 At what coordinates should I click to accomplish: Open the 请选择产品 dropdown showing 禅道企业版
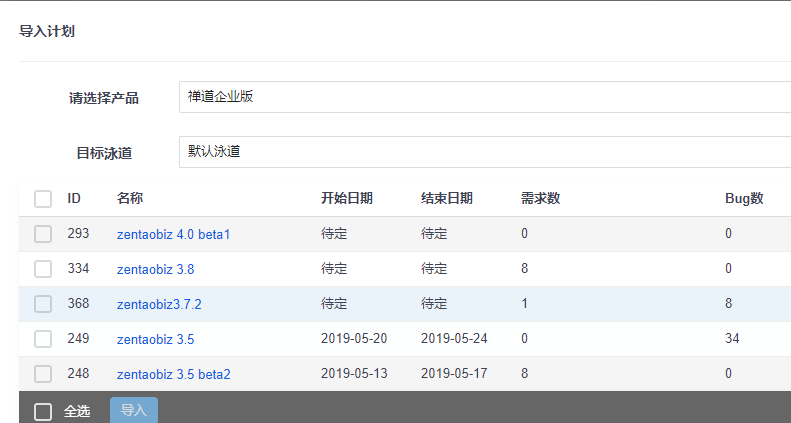click(485, 97)
